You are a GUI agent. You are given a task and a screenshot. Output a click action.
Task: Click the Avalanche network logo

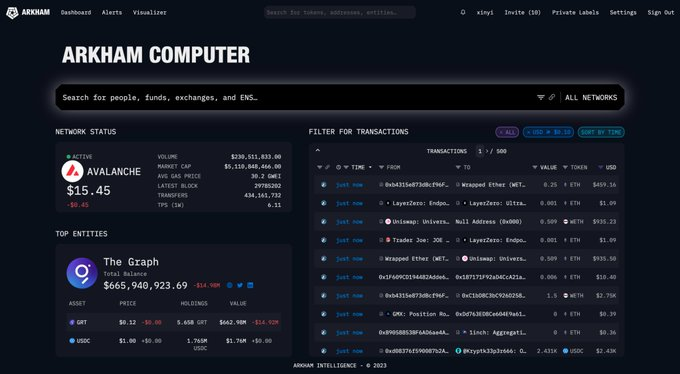click(x=72, y=171)
